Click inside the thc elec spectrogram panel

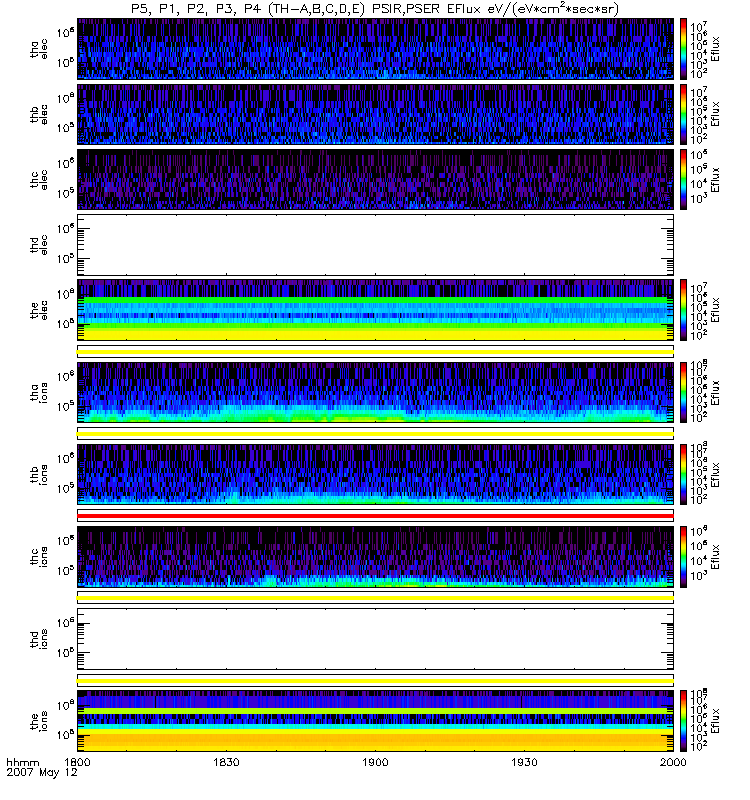(375, 180)
